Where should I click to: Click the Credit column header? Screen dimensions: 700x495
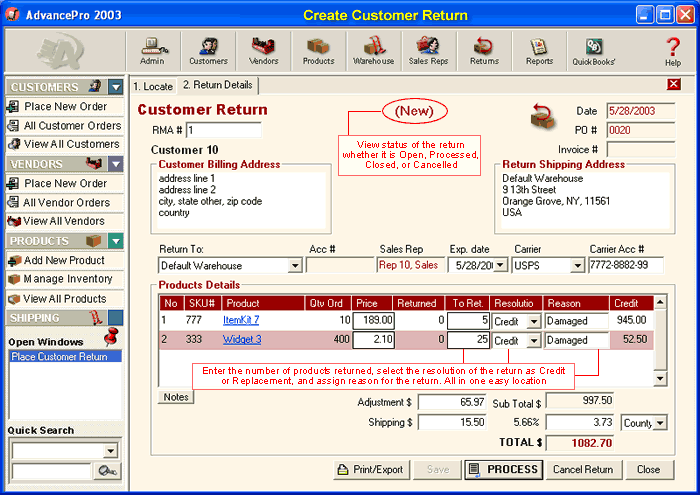631,303
